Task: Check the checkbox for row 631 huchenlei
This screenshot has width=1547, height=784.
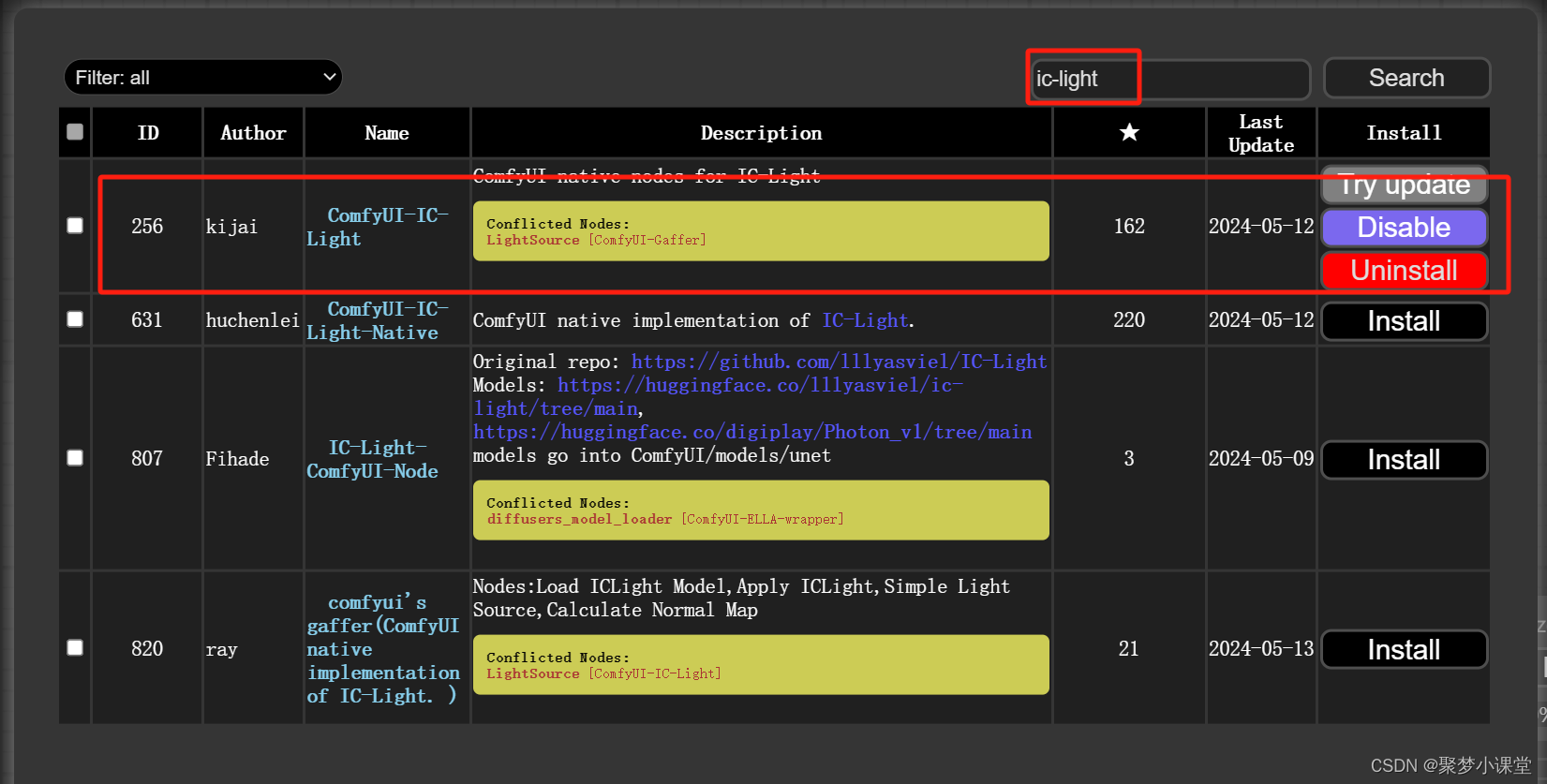Action: [75, 319]
